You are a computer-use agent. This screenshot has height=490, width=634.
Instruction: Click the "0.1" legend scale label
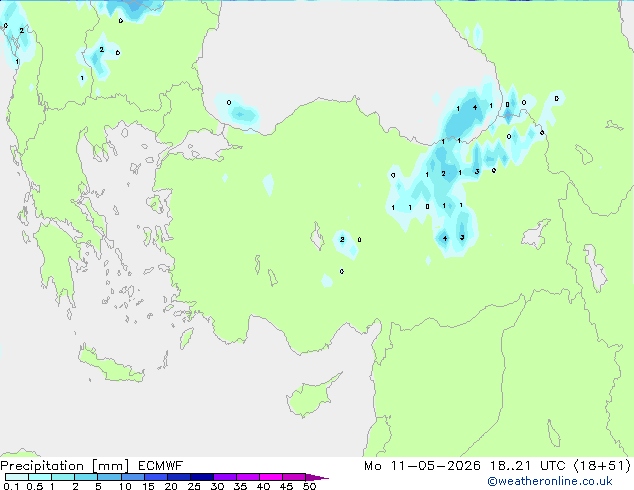tap(11, 486)
